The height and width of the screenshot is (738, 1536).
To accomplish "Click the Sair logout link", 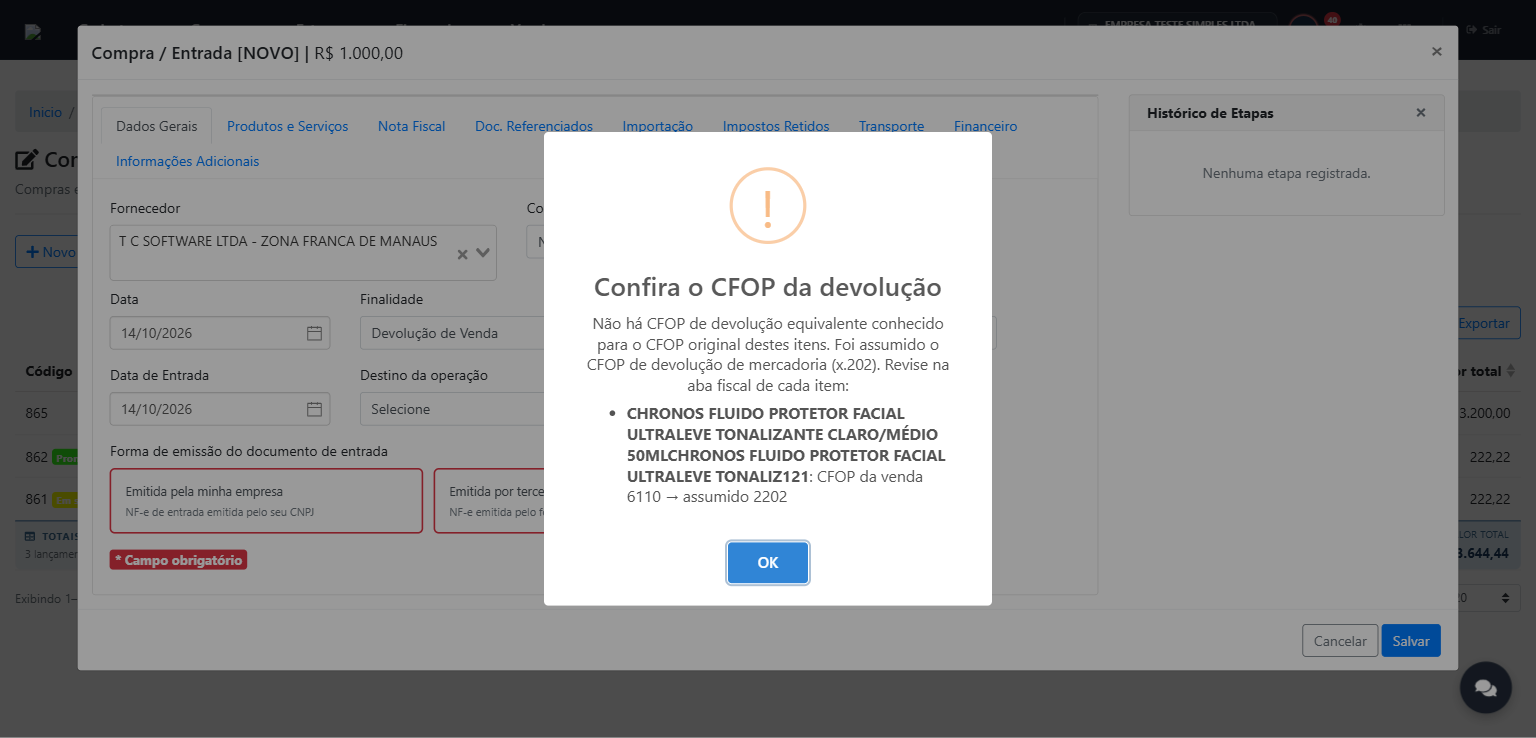I will tap(1483, 30).
